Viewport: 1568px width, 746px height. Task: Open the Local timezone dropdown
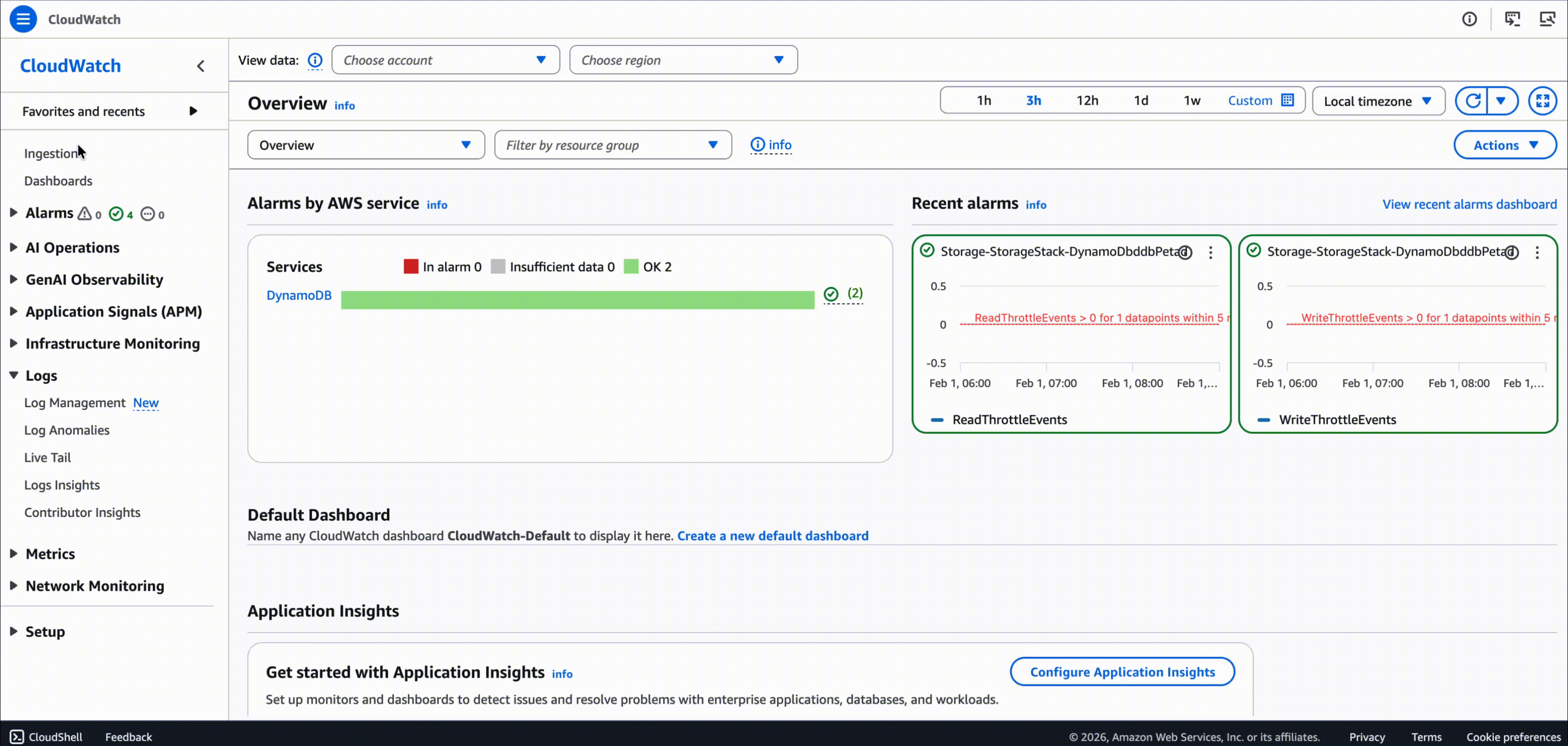1379,100
